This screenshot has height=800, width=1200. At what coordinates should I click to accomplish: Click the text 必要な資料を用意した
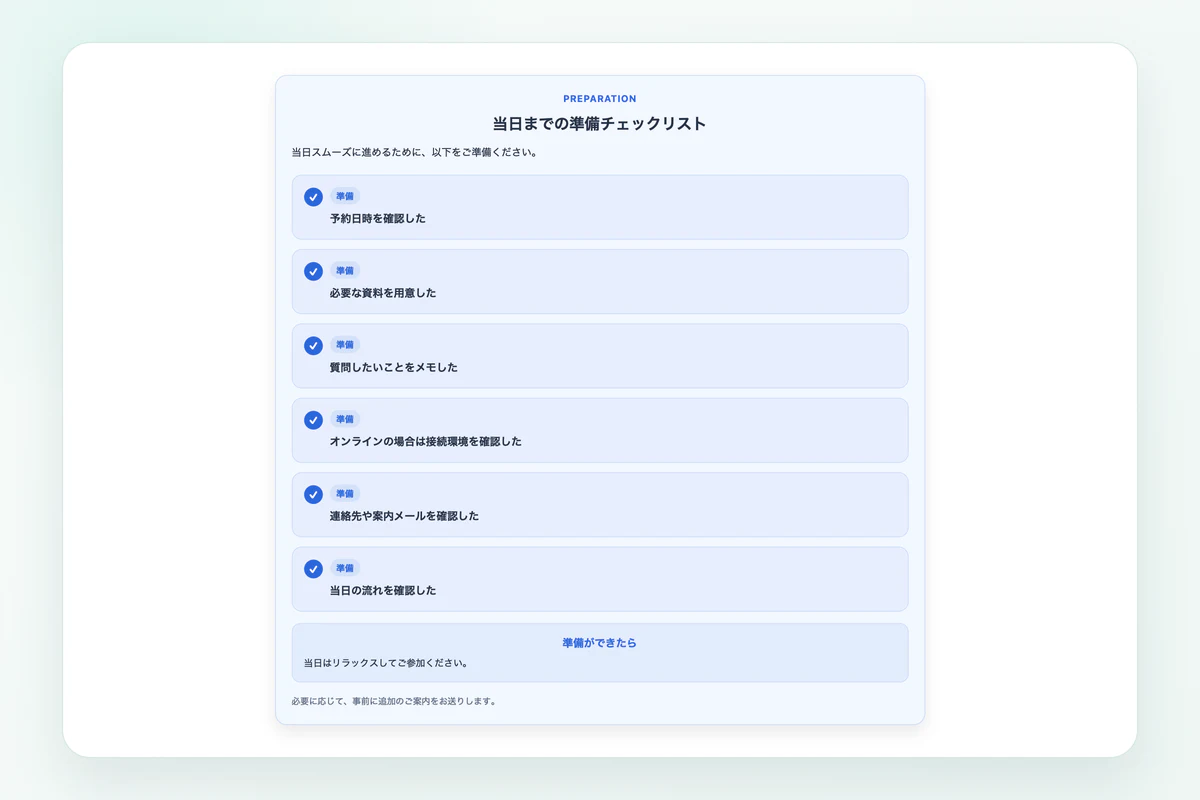pyautogui.click(x=383, y=293)
